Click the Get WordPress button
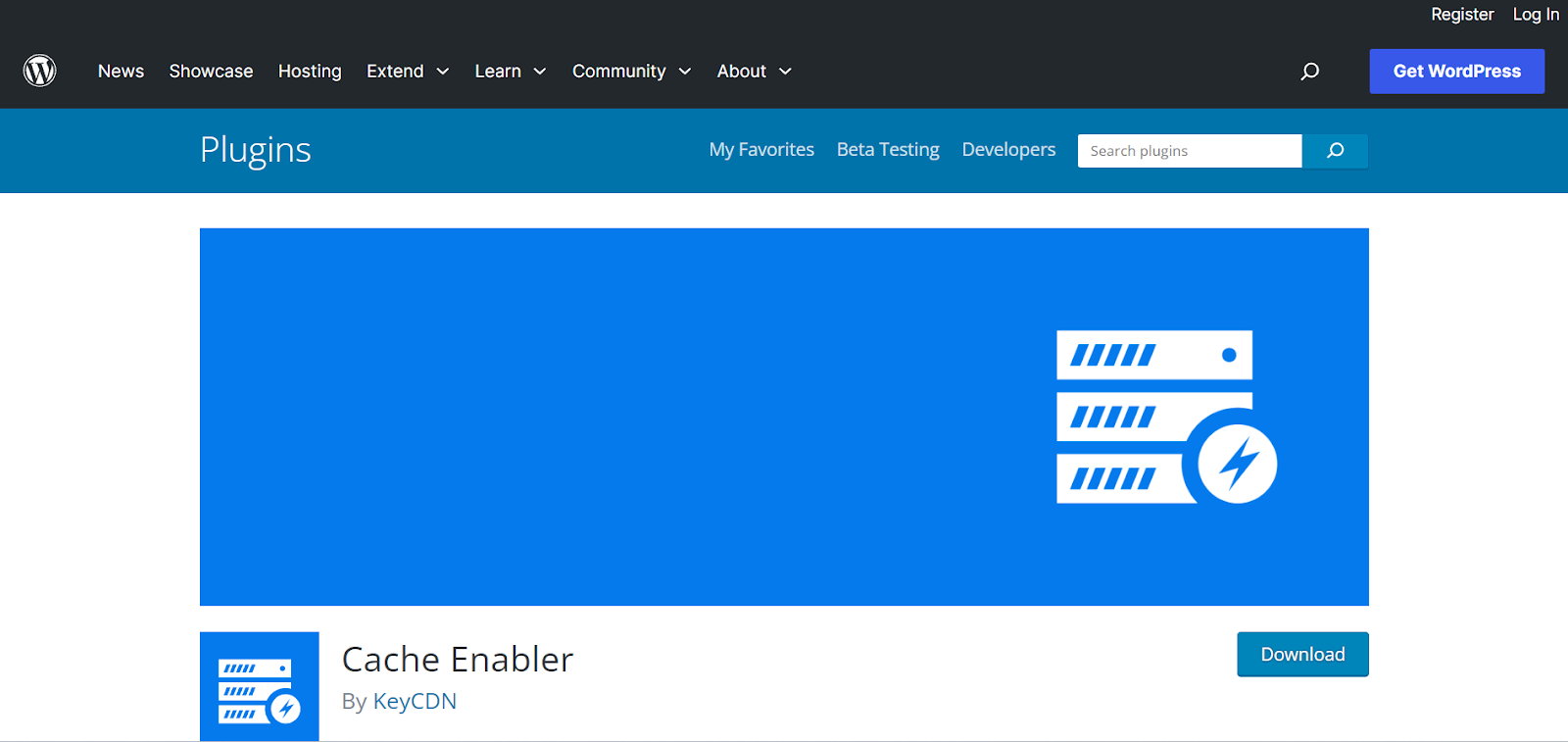The width and height of the screenshot is (1568, 742). pyautogui.click(x=1457, y=72)
